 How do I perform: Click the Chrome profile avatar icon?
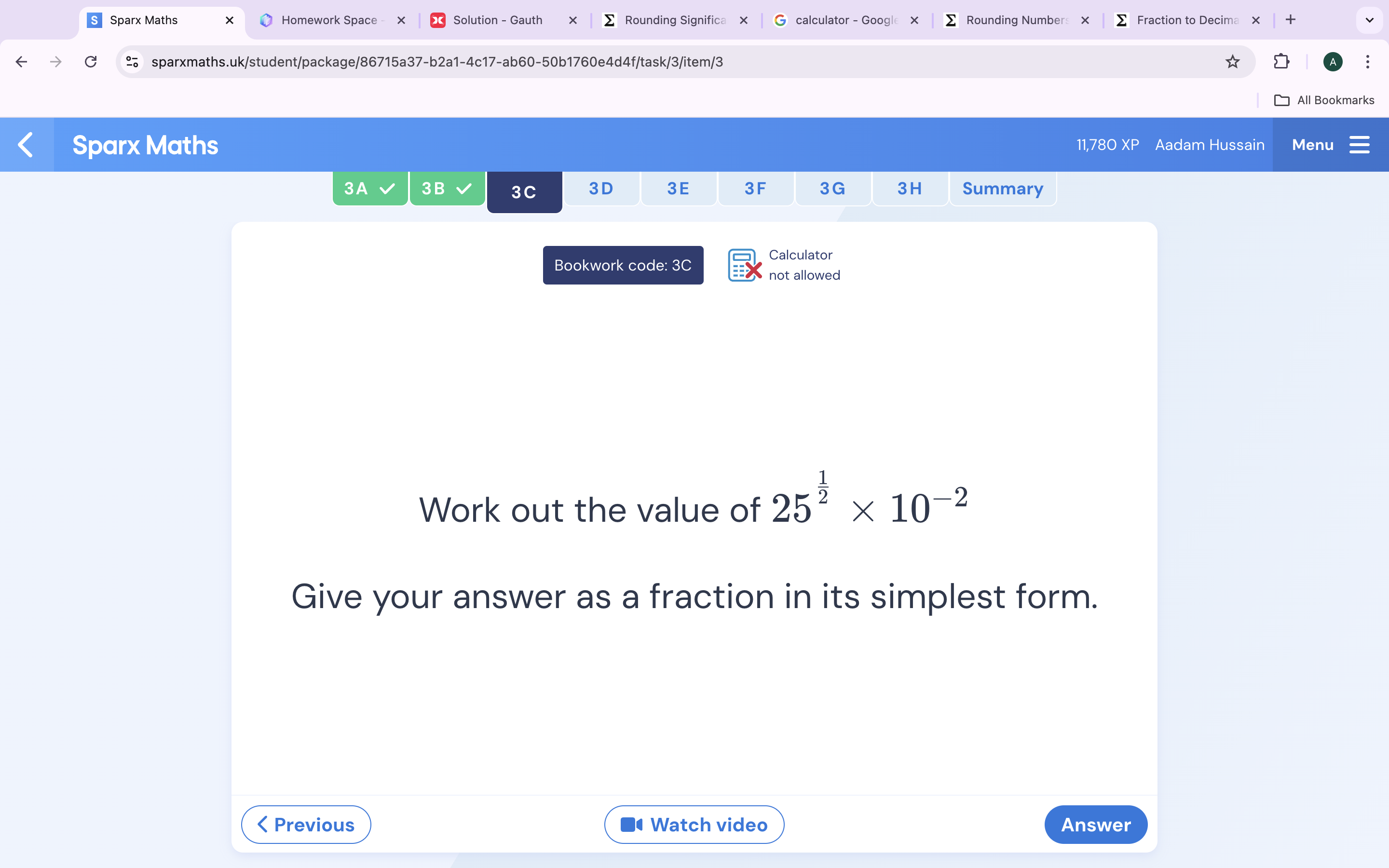(x=1334, y=62)
